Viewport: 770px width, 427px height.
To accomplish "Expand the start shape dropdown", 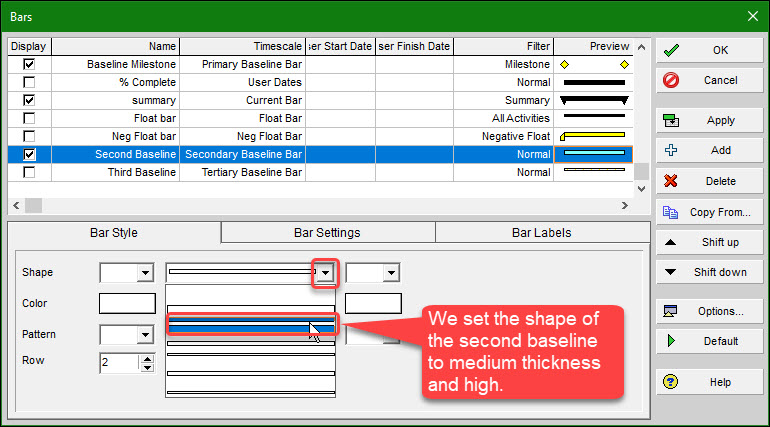I will pos(144,273).
